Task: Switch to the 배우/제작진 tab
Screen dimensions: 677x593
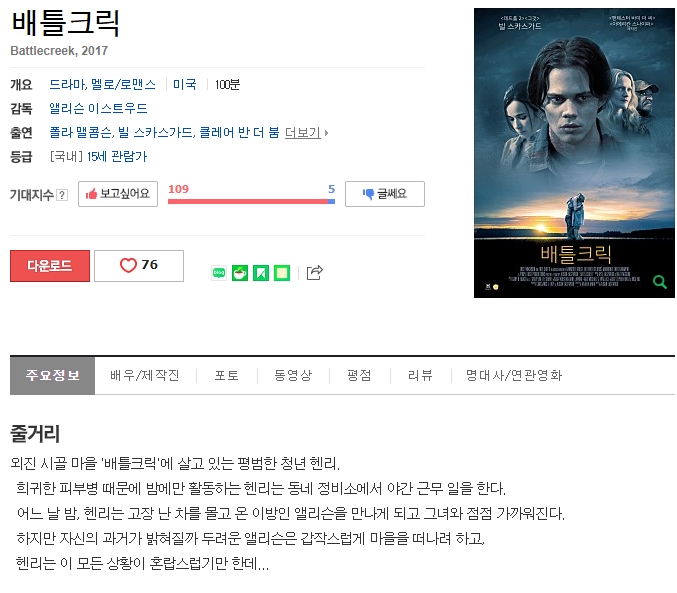Action: click(145, 375)
